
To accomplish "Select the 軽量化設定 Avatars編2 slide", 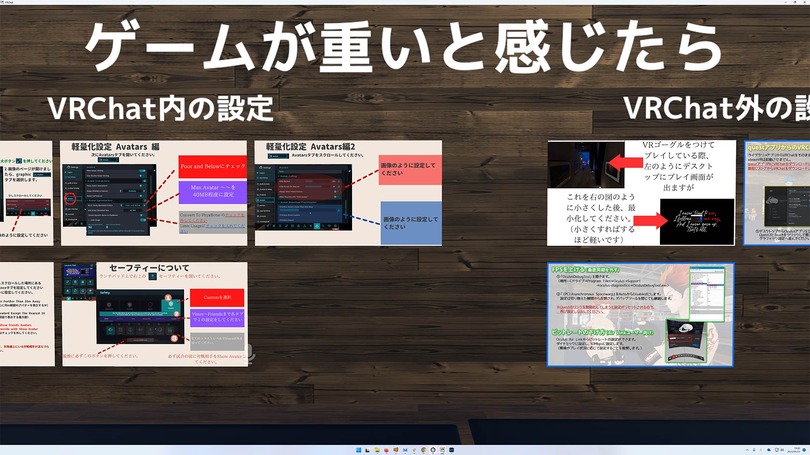I will 348,193.
